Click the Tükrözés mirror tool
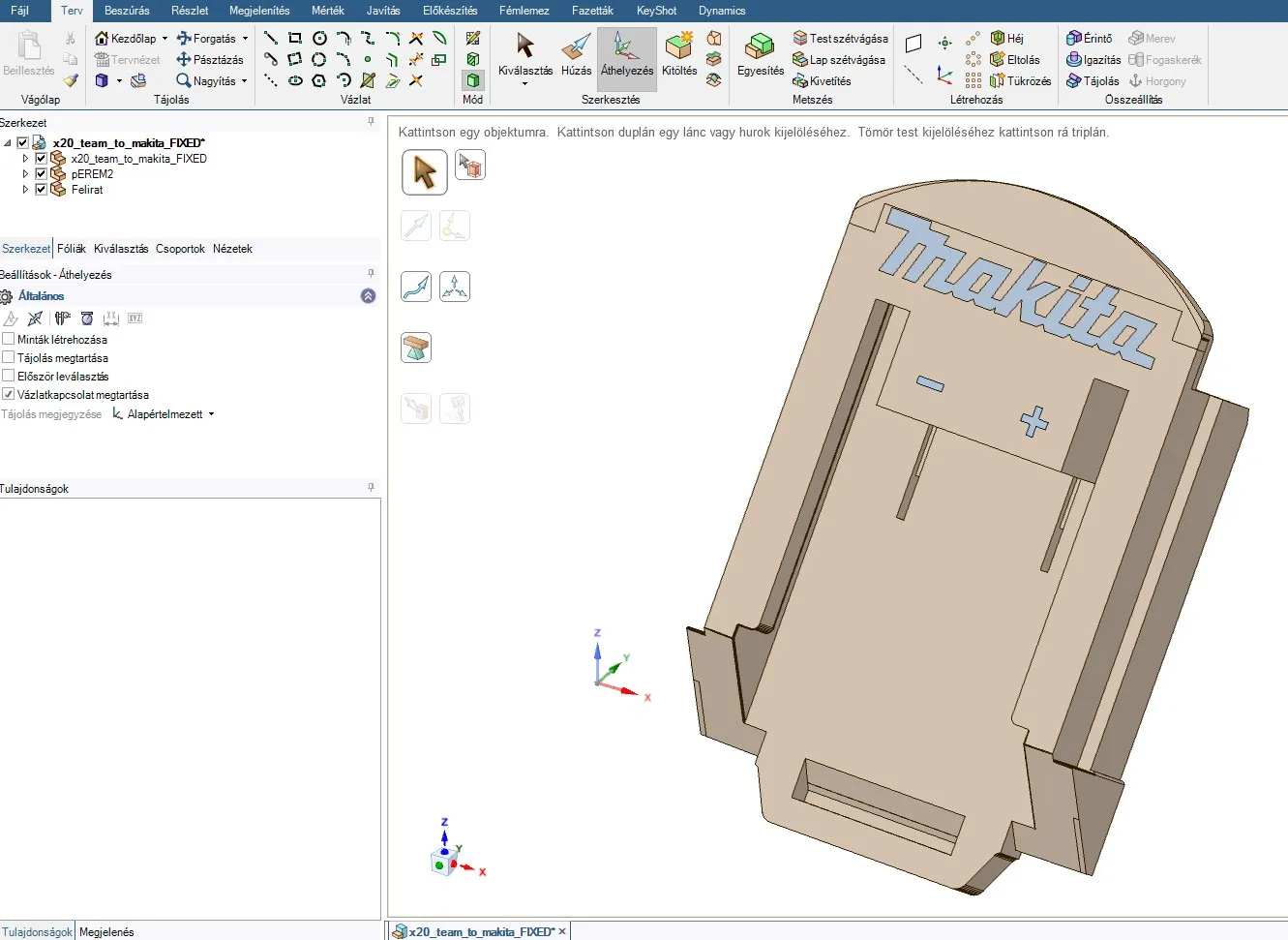This screenshot has height=940, width=1288. pos(1020,81)
